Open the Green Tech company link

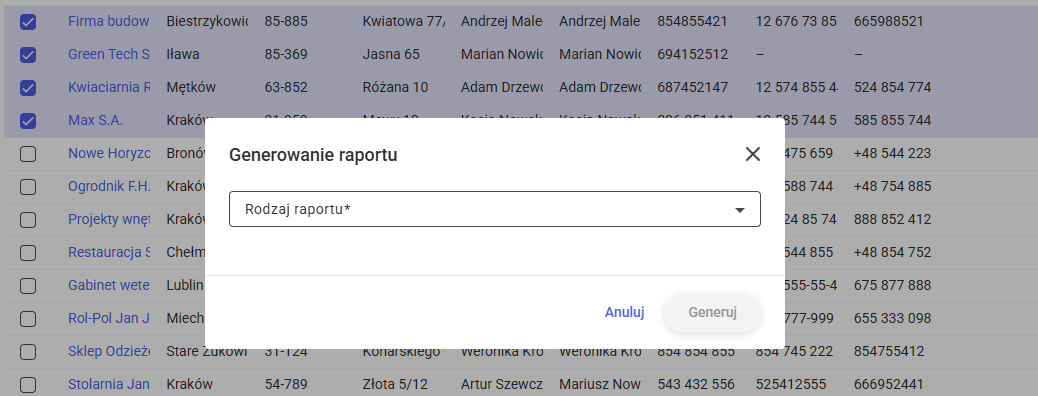coord(109,54)
